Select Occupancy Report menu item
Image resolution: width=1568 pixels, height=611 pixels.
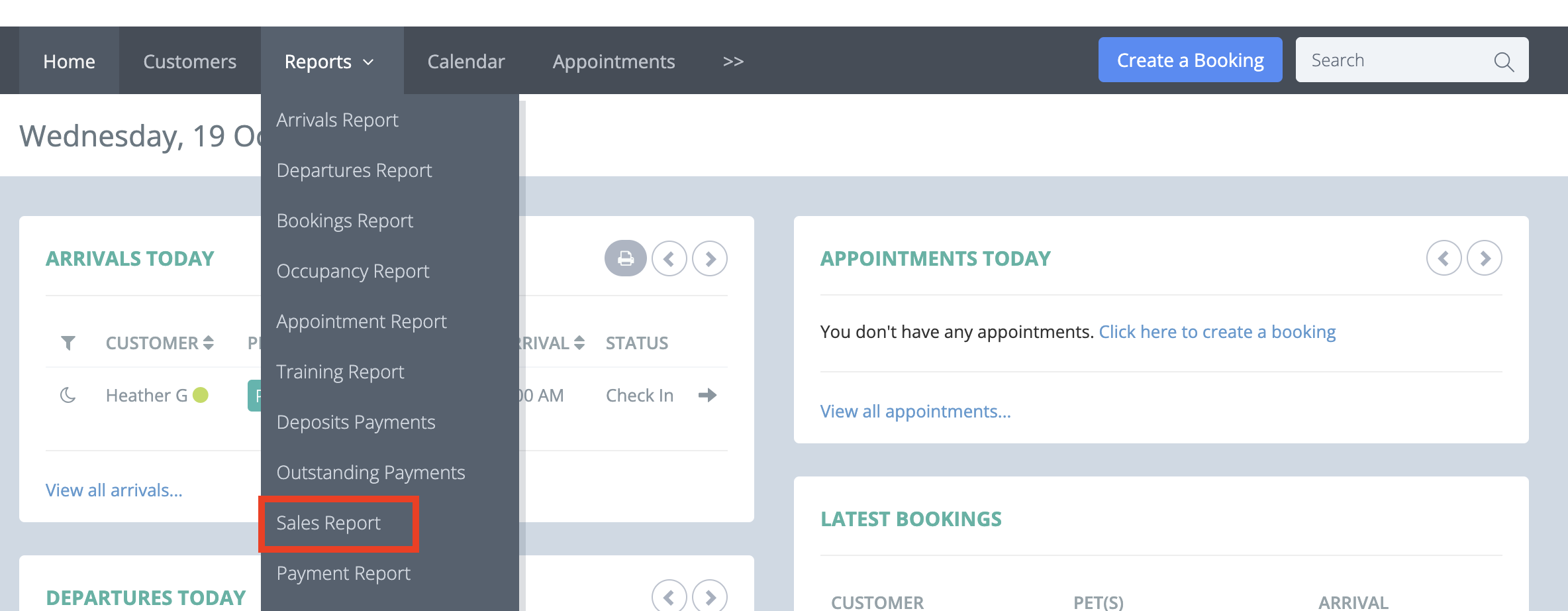click(353, 271)
